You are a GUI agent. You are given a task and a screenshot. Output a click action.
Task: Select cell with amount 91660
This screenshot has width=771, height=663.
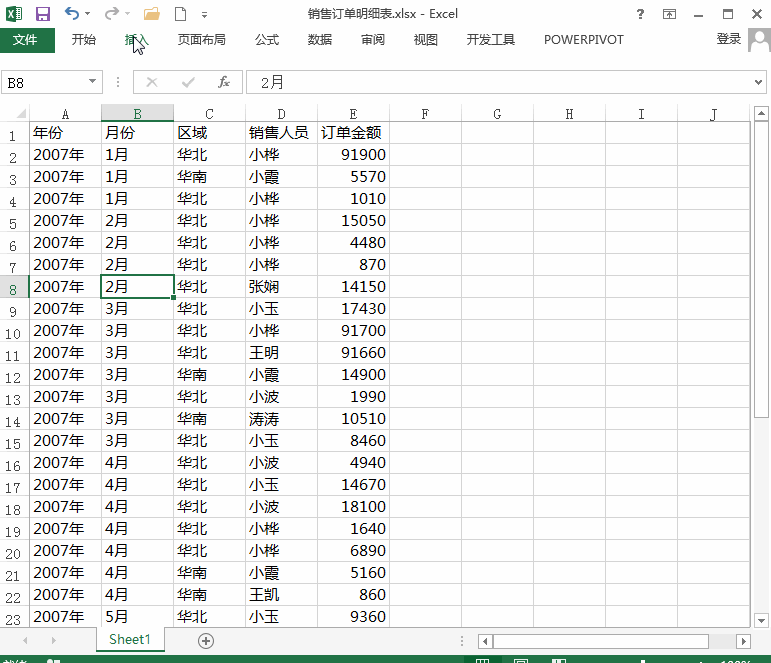[353, 353]
